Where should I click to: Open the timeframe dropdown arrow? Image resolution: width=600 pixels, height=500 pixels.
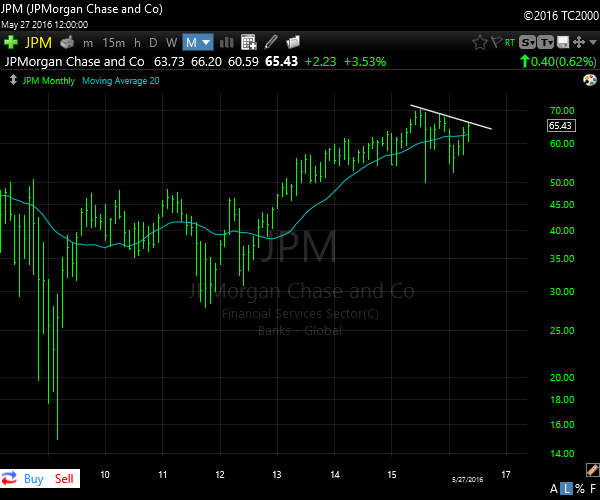click(x=206, y=42)
